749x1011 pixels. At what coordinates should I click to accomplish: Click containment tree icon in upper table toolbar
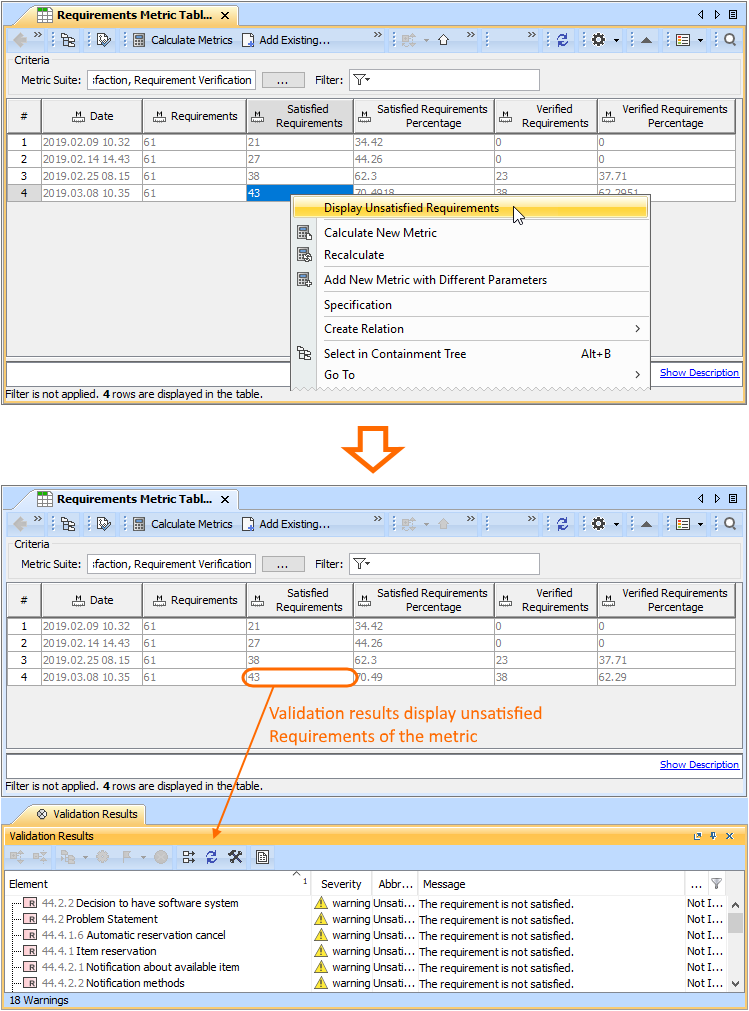point(68,40)
